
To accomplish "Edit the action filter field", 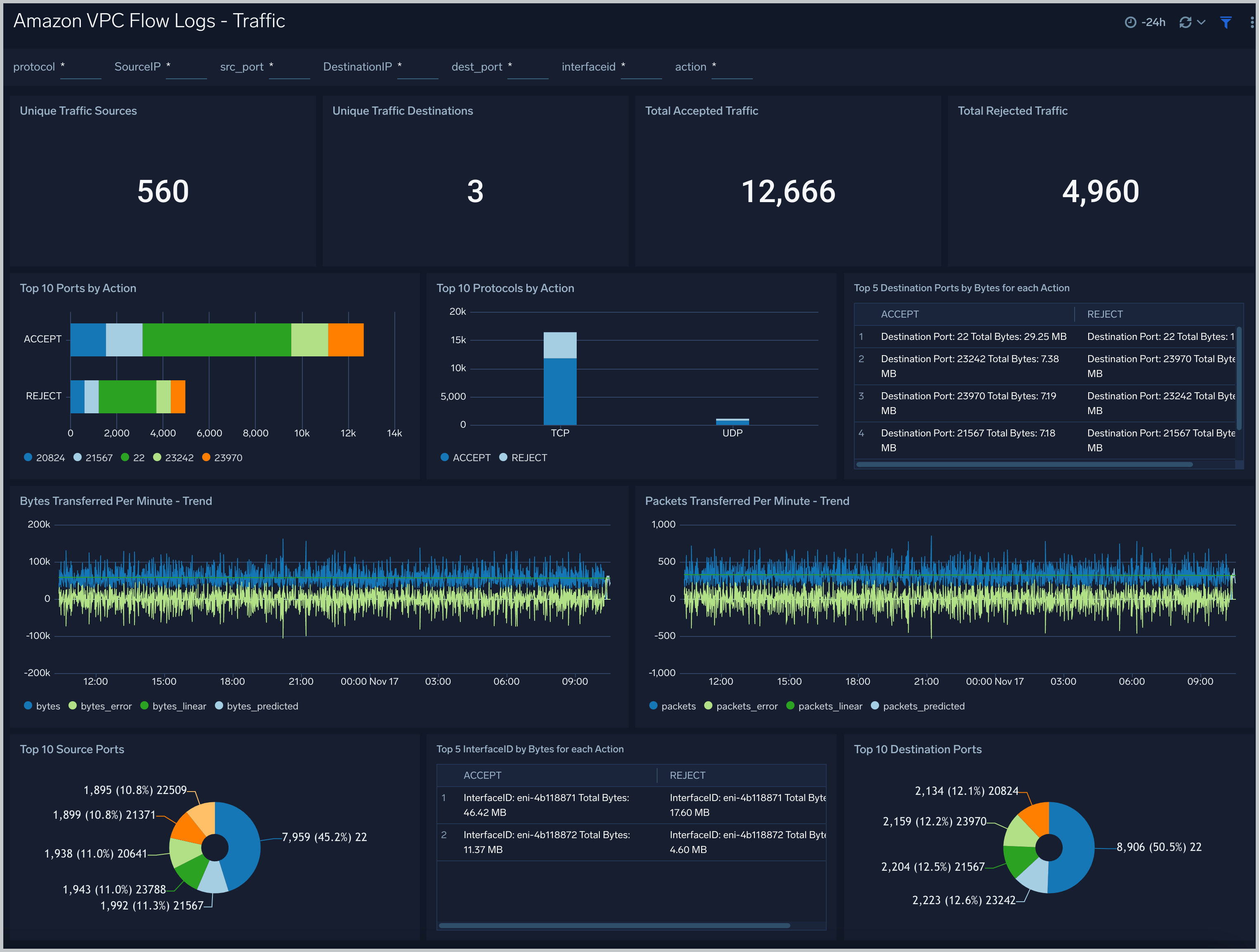I will tap(732, 67).
